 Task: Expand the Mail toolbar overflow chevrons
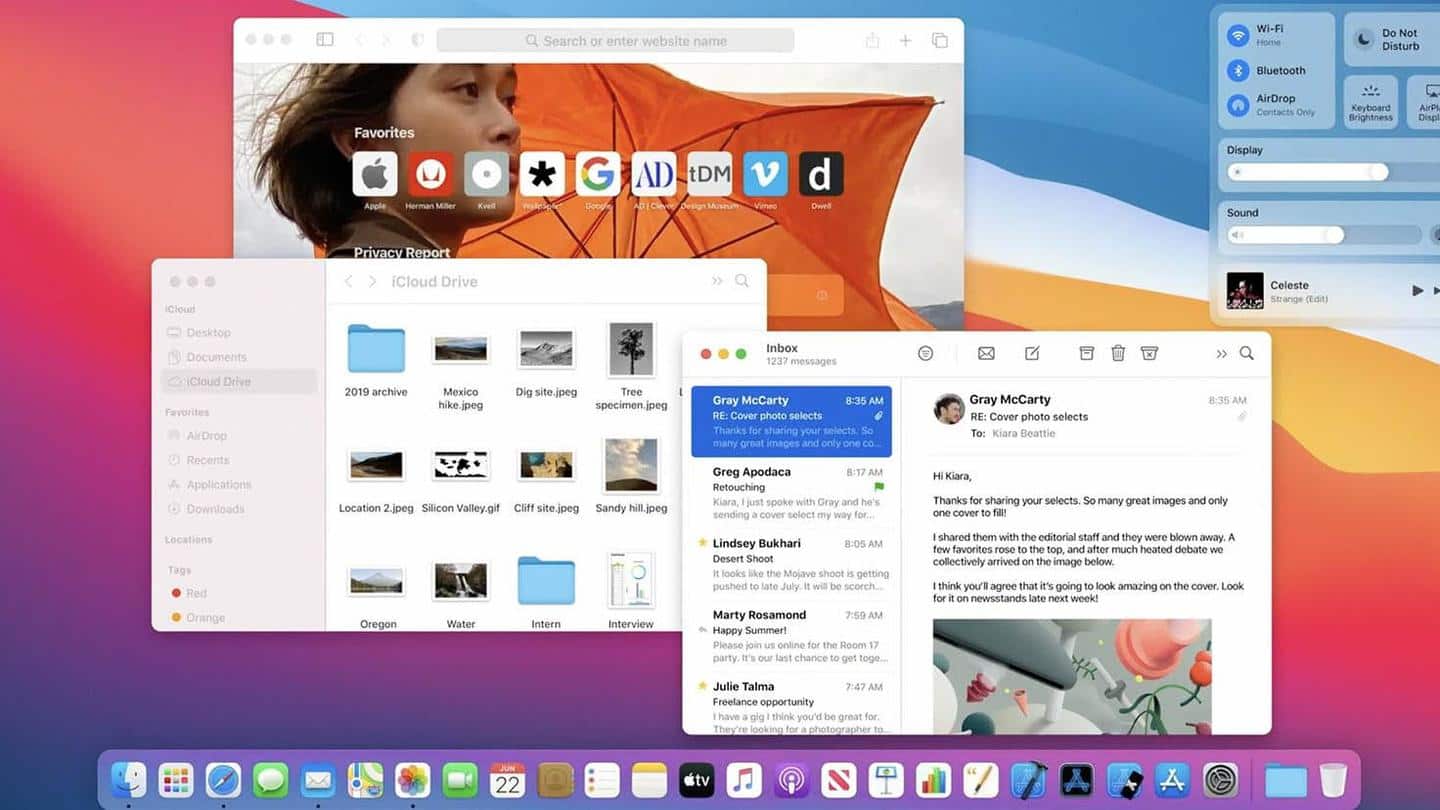coord(1221,354)
